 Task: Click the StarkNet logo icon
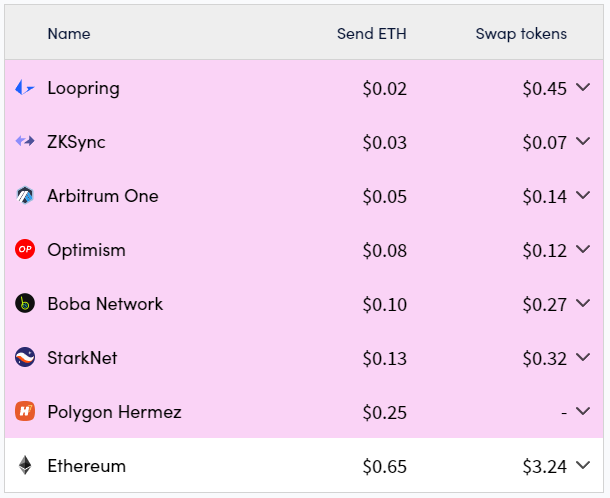(x=25, y=357)
